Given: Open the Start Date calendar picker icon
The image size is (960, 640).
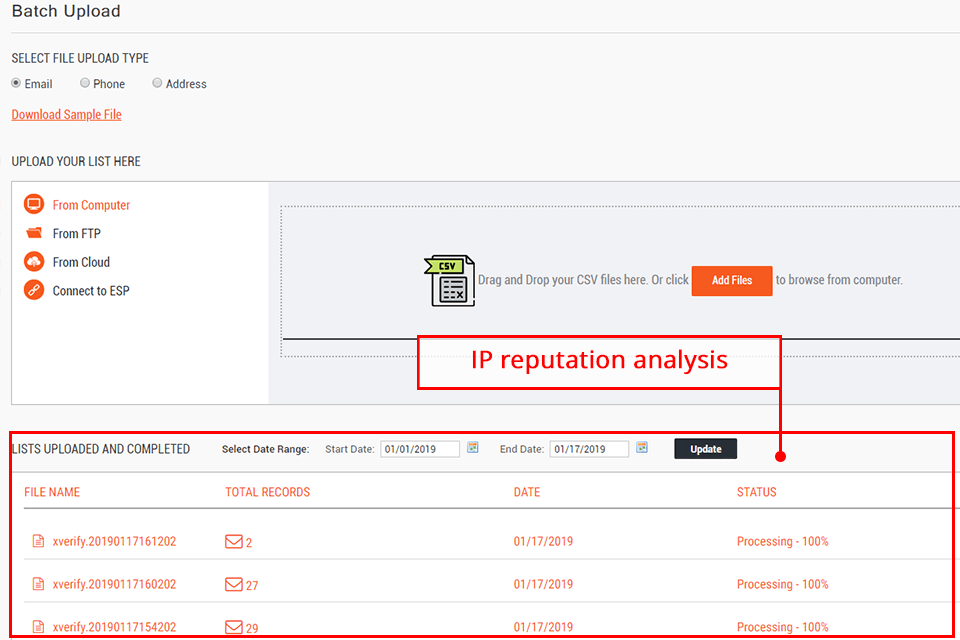Looking at the screenshot, I should 473,448.
